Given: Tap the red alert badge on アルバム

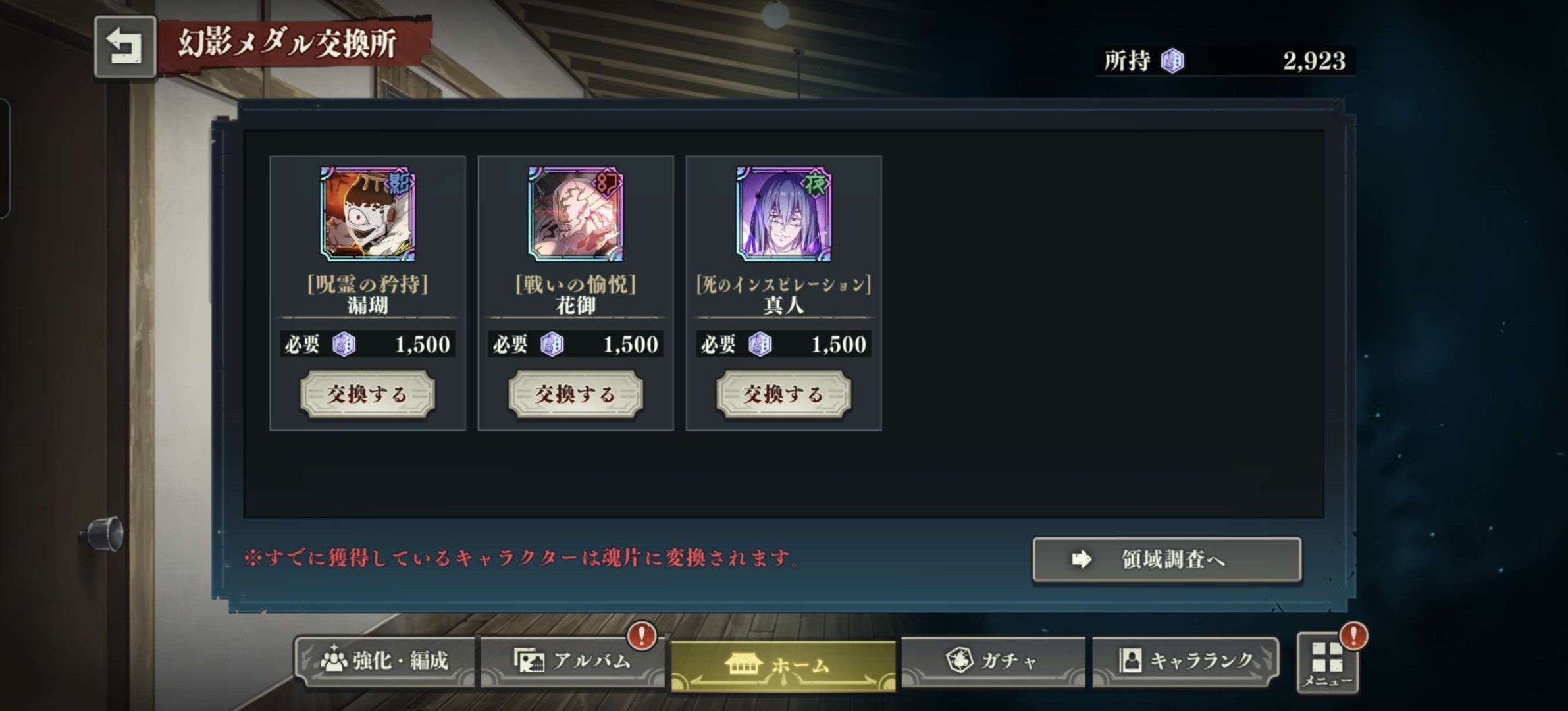Looking at the screenshot, I should click(x=642, y=635).
